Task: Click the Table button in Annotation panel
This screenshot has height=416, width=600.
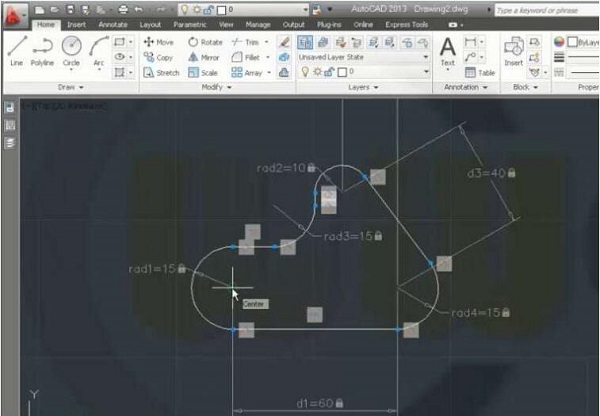Action: (x=480, y=72)
